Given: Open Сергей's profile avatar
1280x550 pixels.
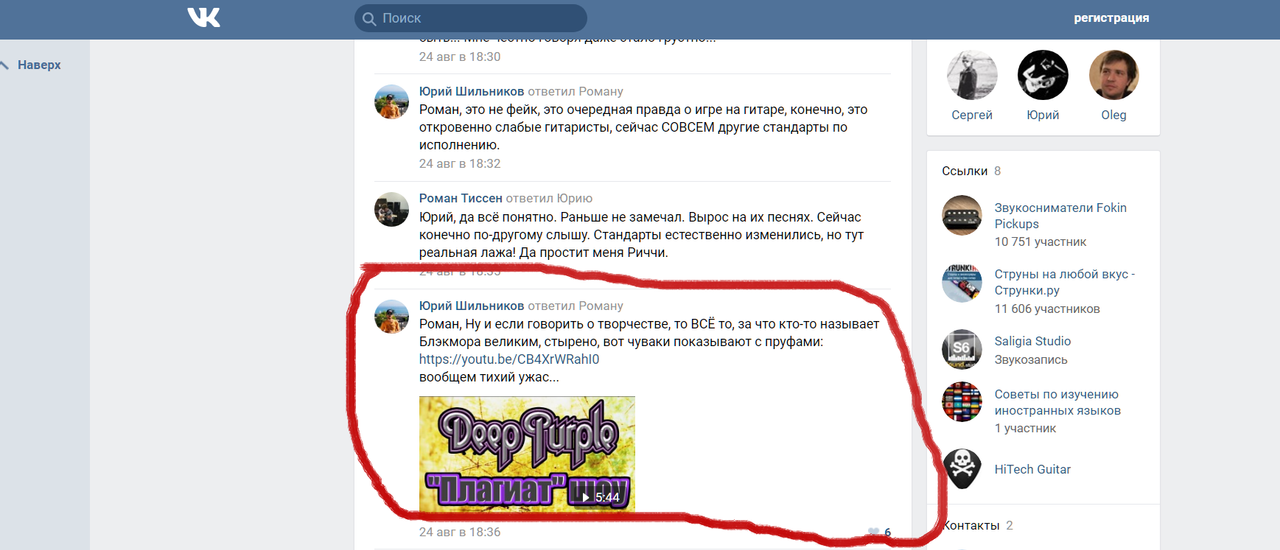Looking at the screenshot, I should coord(972,75).
